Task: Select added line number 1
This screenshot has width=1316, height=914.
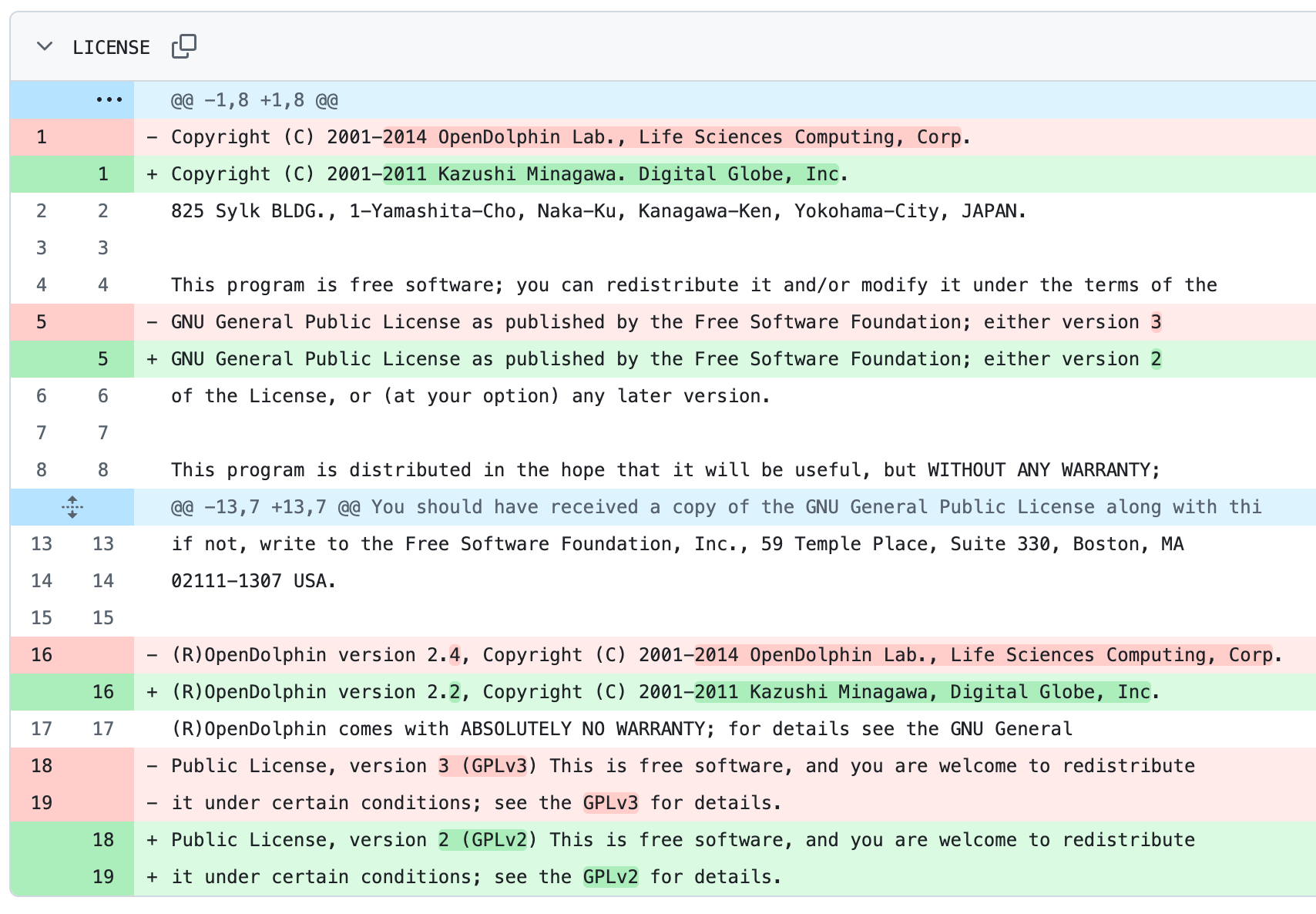Action: click(x=103, y=174)
